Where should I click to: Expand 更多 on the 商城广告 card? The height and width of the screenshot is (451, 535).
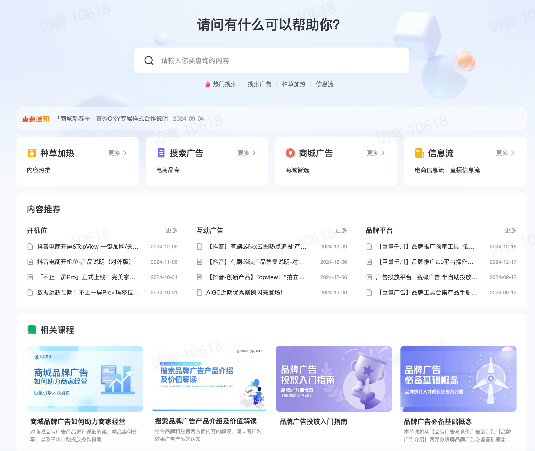(x=376, y=153)
